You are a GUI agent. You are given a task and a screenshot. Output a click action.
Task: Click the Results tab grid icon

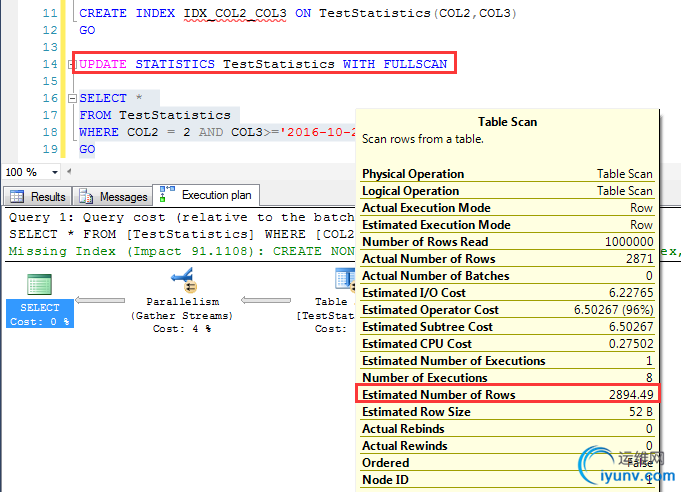click(x=17, y=196)
